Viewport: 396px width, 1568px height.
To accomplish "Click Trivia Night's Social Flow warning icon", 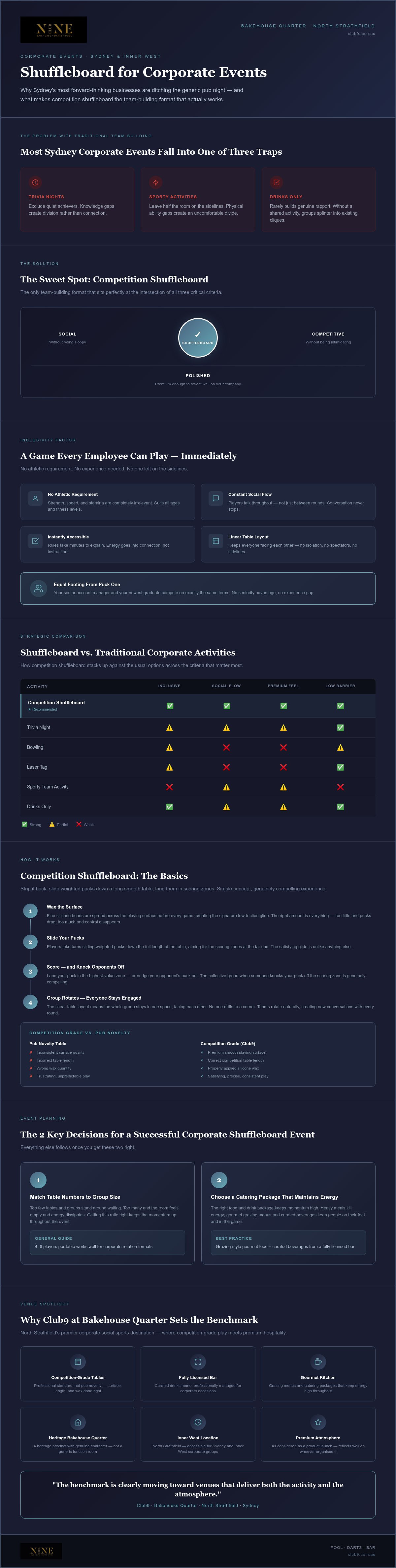I will 227,727.
